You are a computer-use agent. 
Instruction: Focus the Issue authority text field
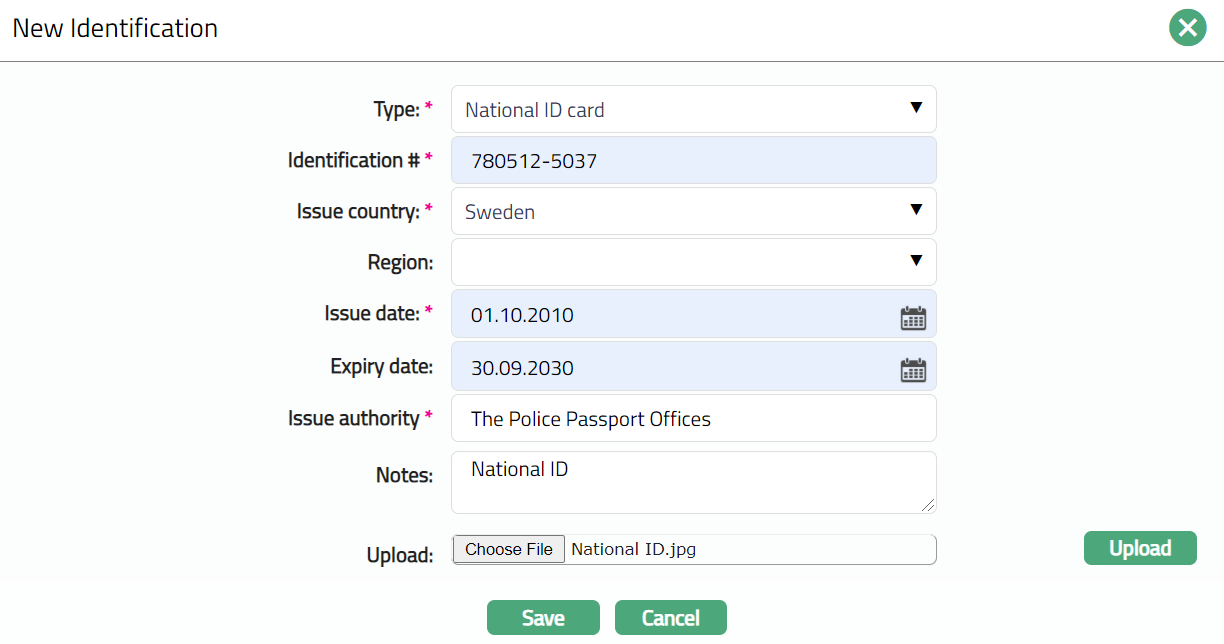coord(693,419)
